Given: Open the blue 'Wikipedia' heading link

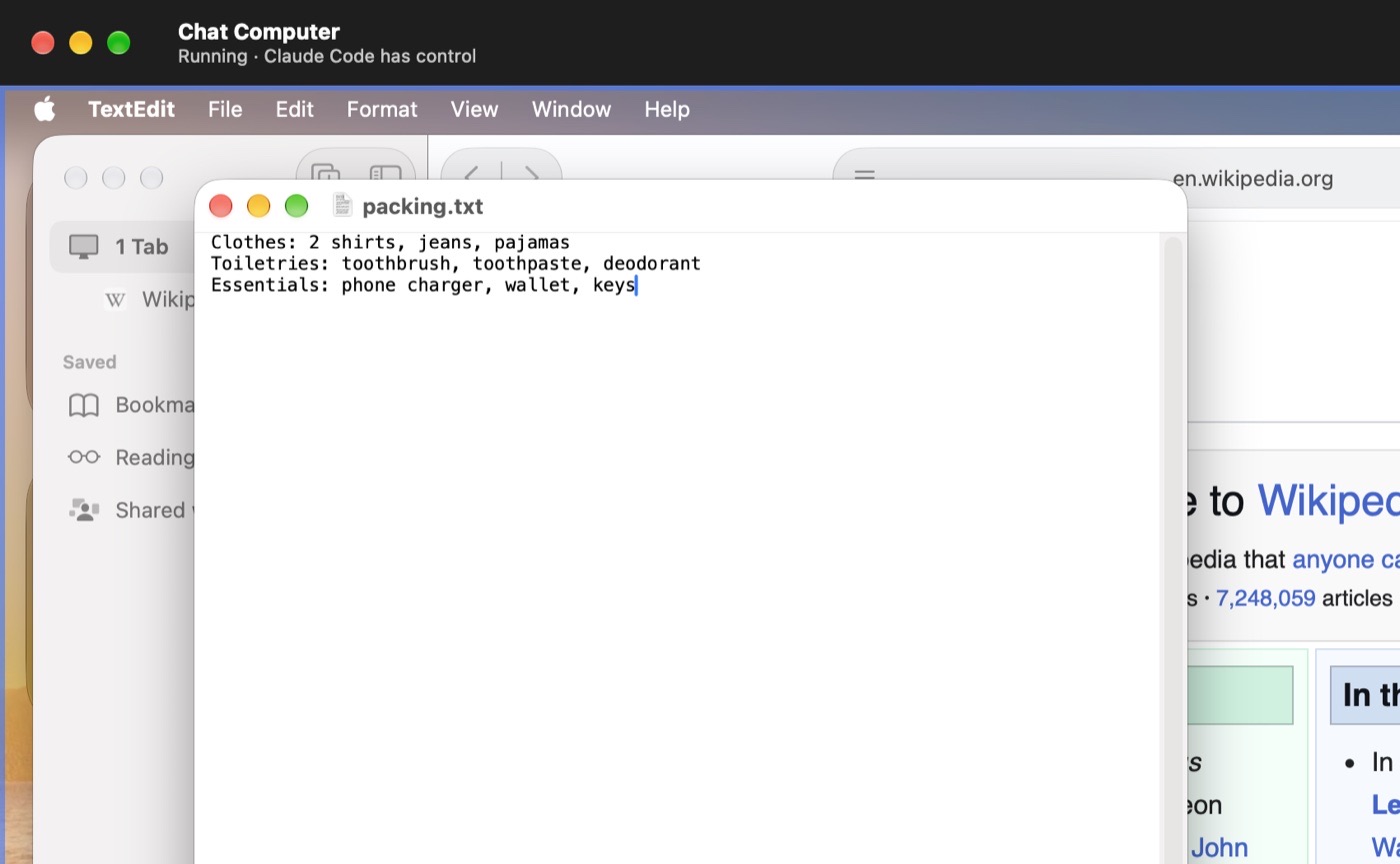Looking at the screenshot, I should pyautogui.click(x=1328, y=501).
